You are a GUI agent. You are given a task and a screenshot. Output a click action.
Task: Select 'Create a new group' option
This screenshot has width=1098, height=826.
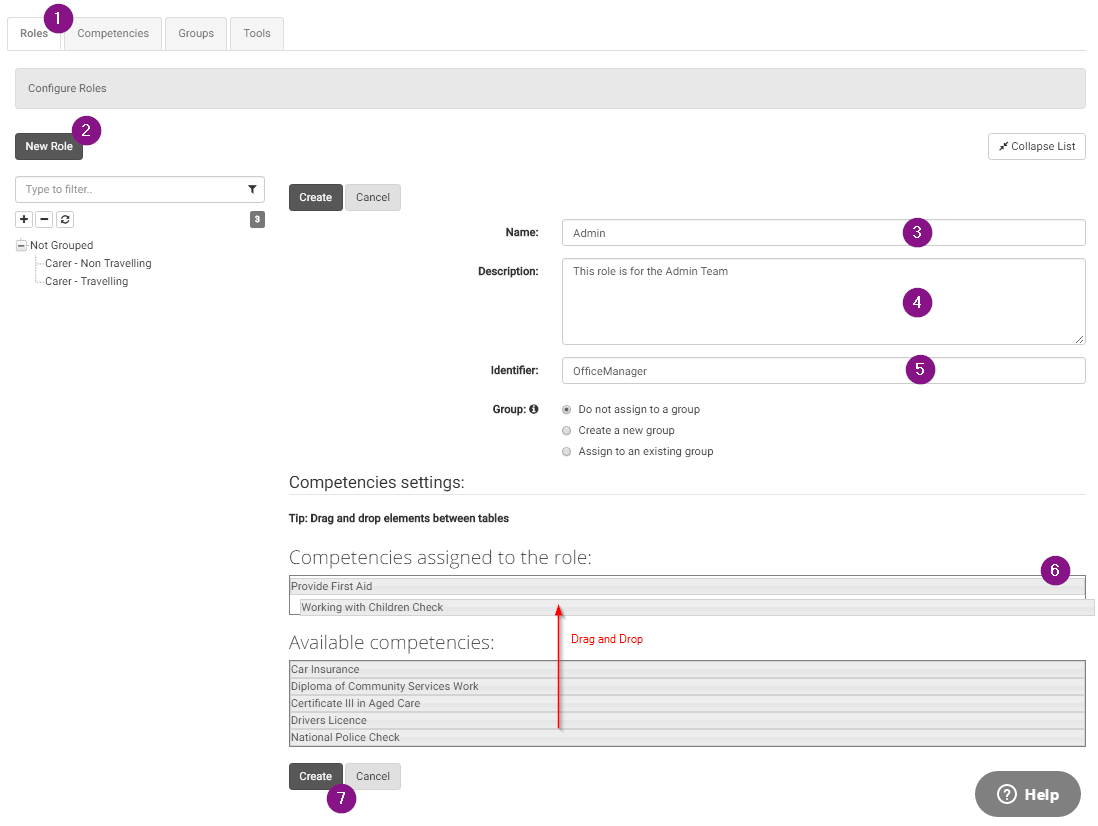point(567,430)
